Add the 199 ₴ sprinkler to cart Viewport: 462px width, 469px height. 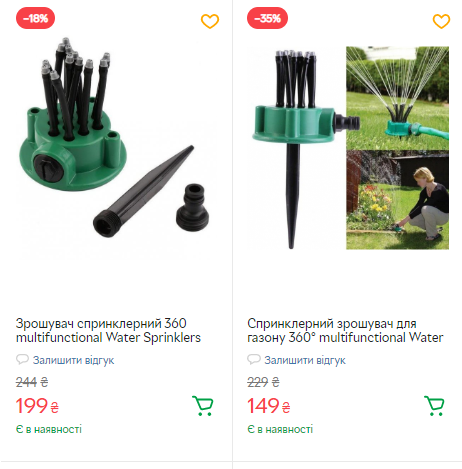pos(202,406)
